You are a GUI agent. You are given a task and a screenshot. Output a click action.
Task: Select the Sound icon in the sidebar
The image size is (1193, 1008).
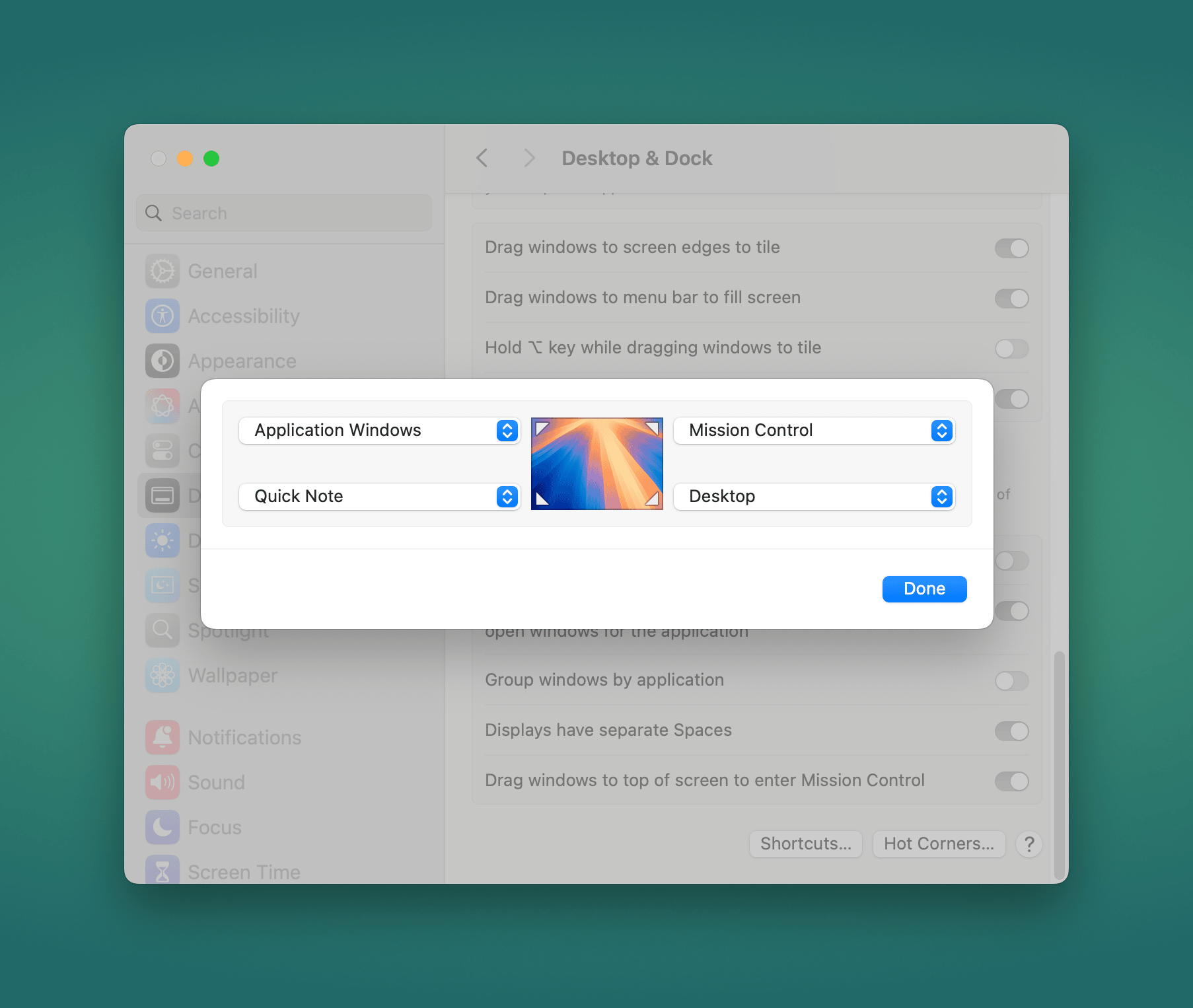click(x=163, y=783)
